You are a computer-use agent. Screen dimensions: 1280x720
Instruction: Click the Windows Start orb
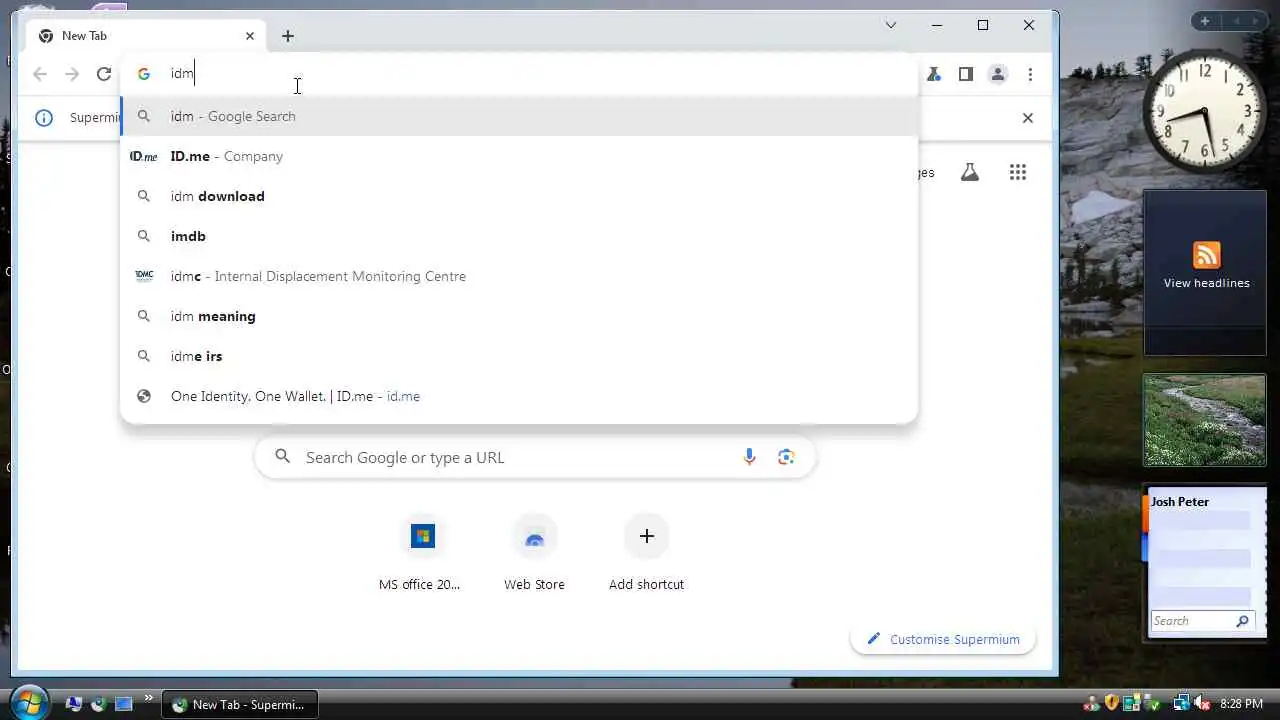(28, 702)
